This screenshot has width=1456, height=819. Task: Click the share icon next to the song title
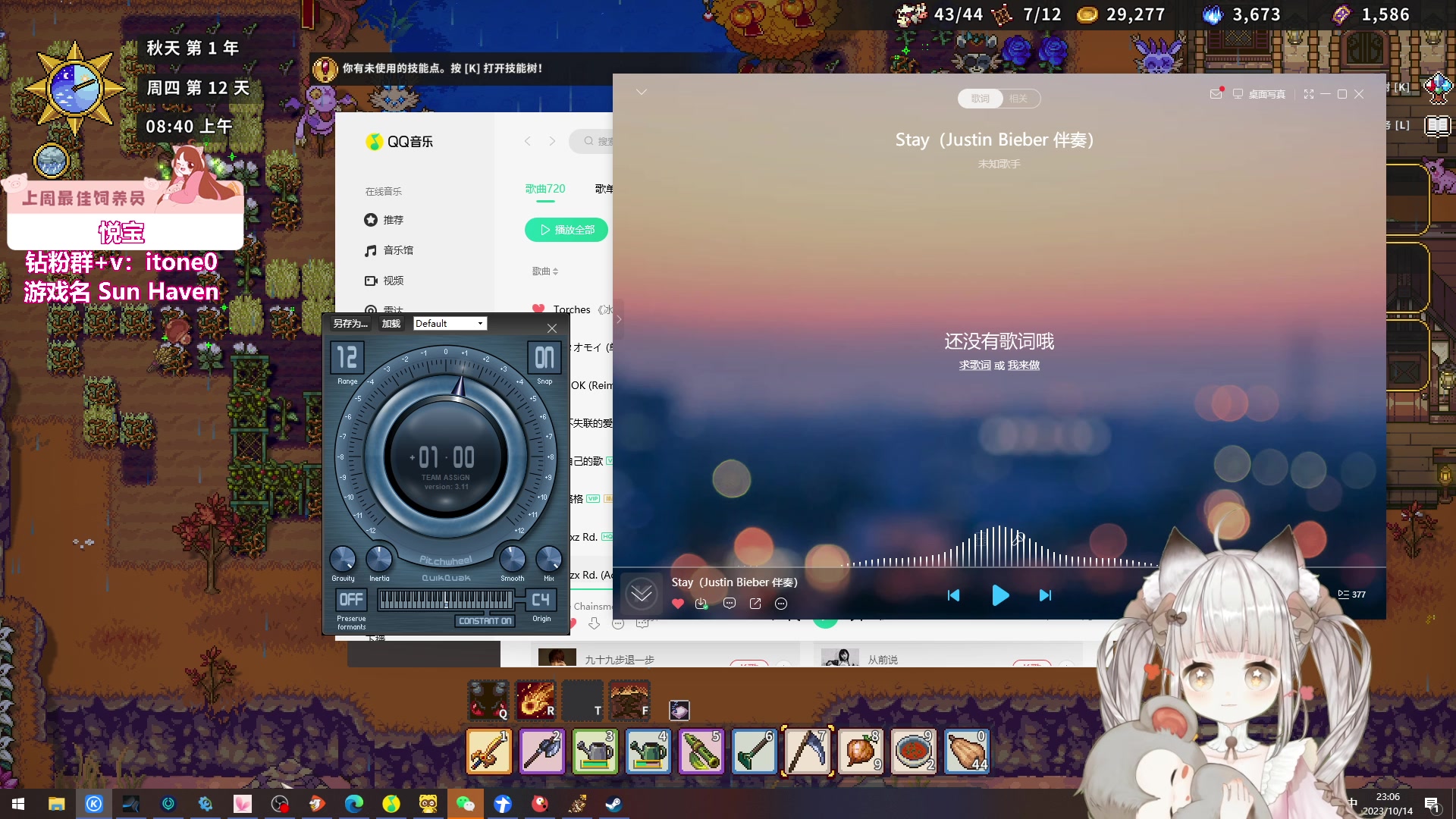tap(755, 604)
